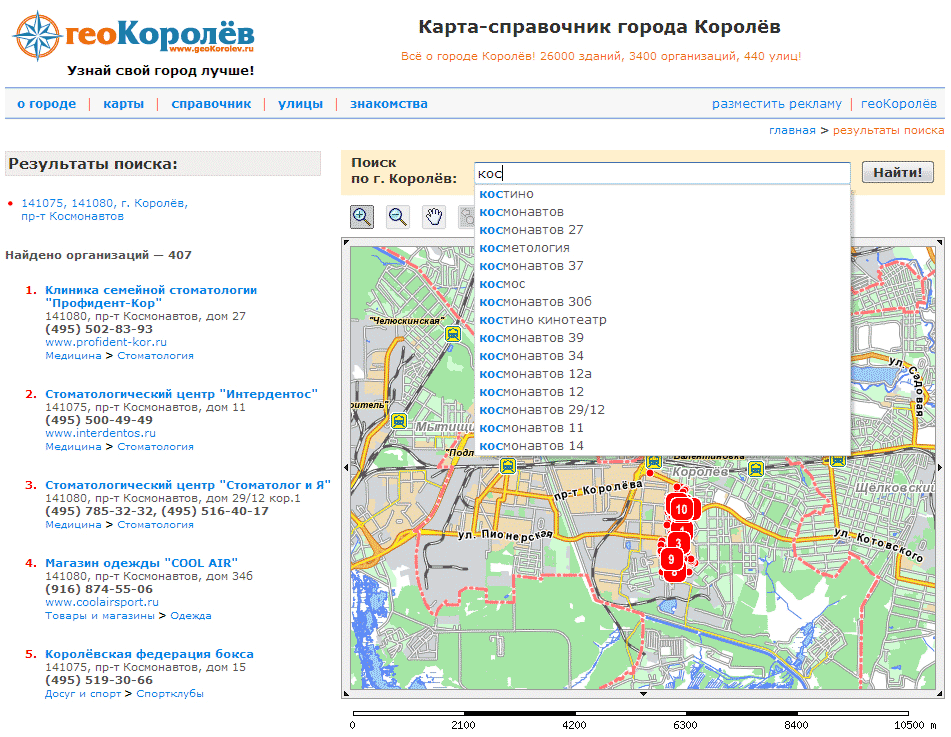951x737 pixels.
Task: Open 'геоКоролёв' link in top-right menu
Action: 899,104
